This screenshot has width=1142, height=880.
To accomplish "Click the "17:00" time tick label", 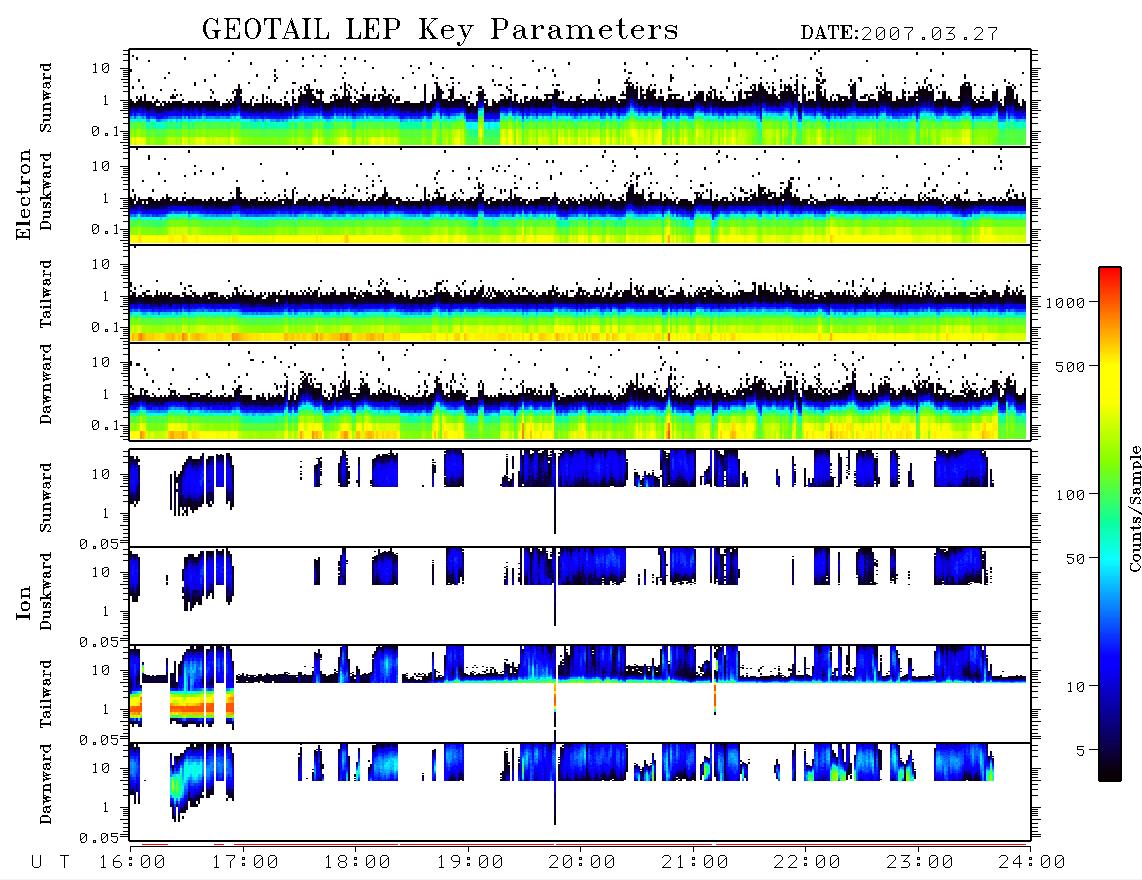I will 245,863.
